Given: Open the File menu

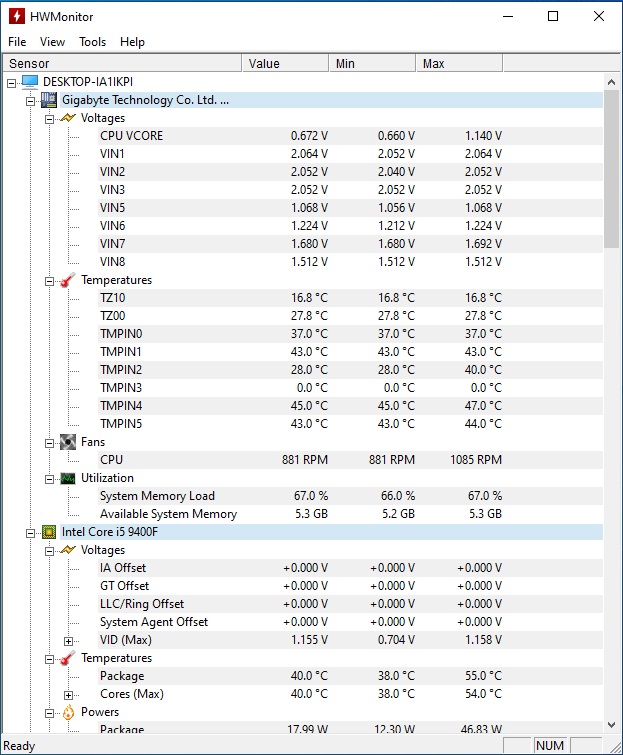Looking at the screenshot, I should click(x=17, y=42).
